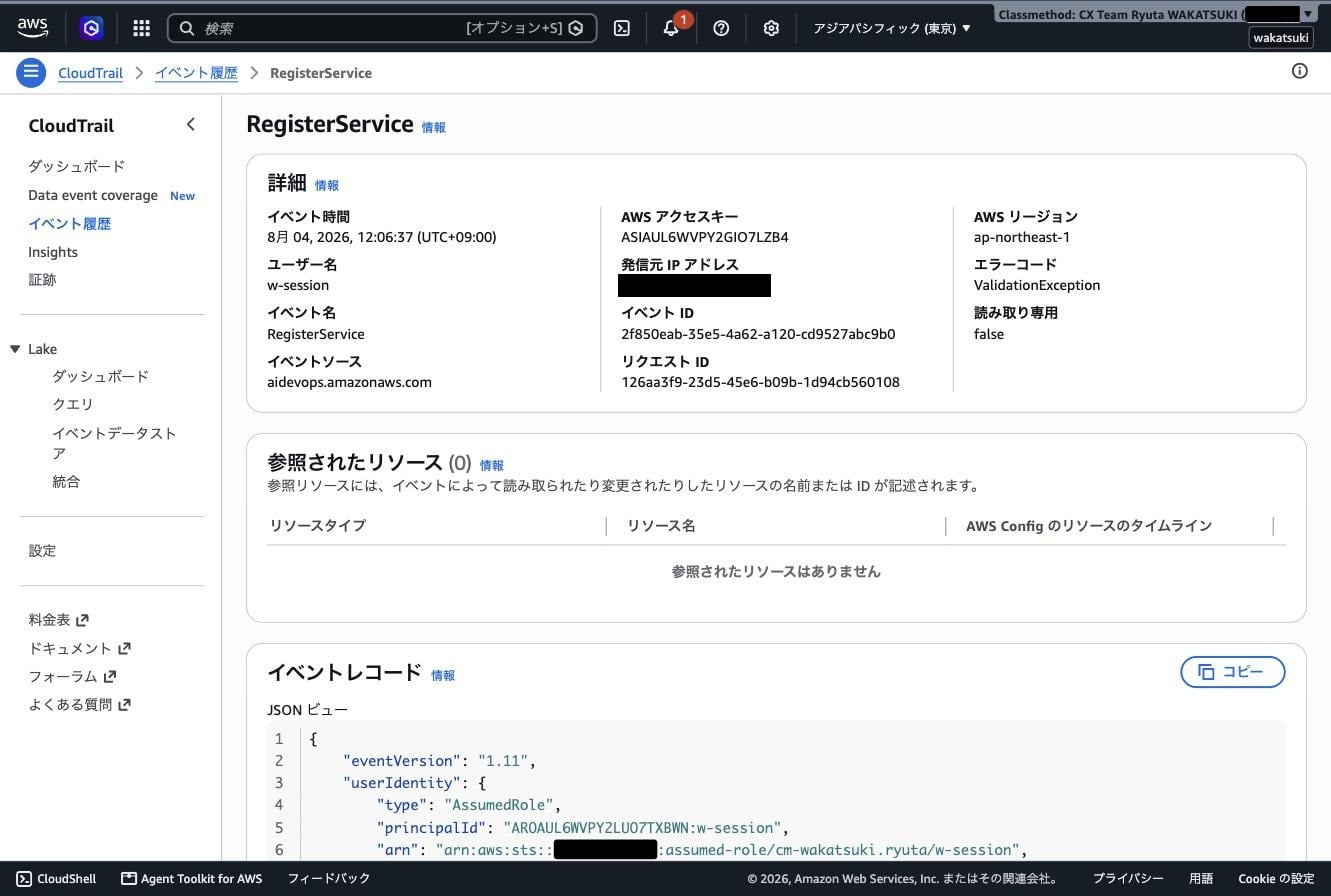Open CloudShell in bottom bar
This screenshot has height=896, width=1331.
[x=56, y=878]
